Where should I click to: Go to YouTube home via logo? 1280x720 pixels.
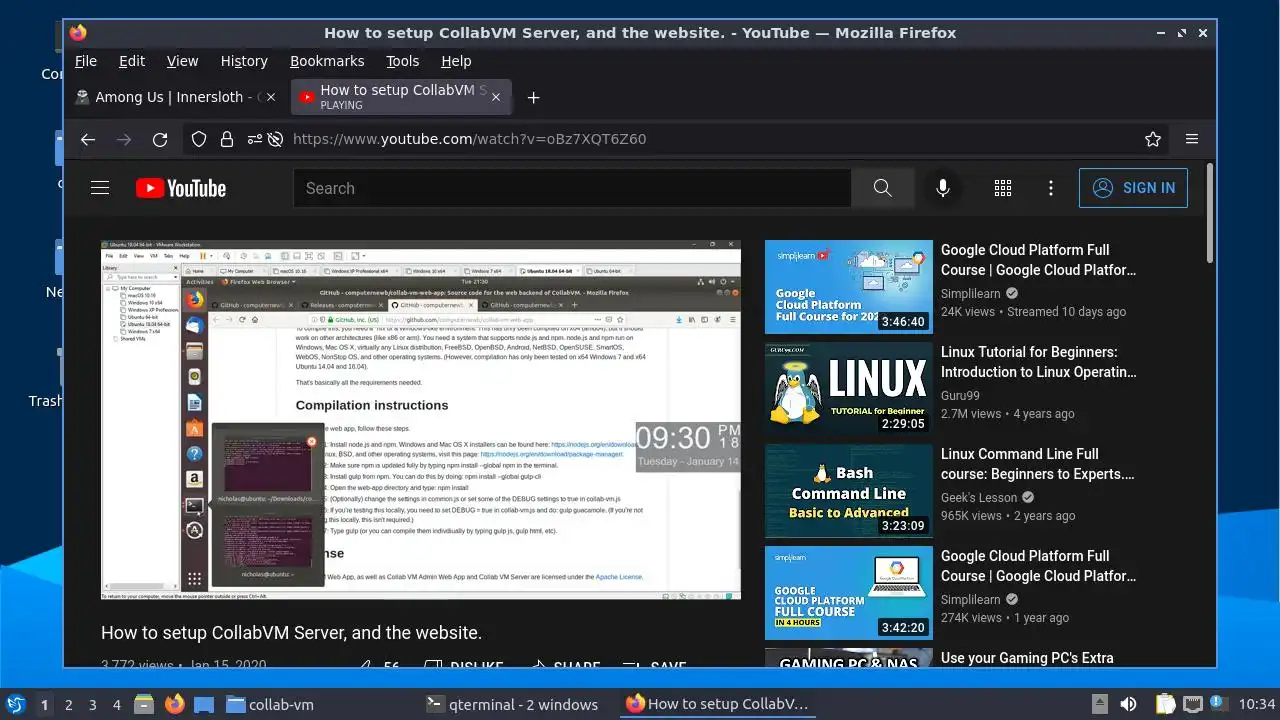coord(181,188)
